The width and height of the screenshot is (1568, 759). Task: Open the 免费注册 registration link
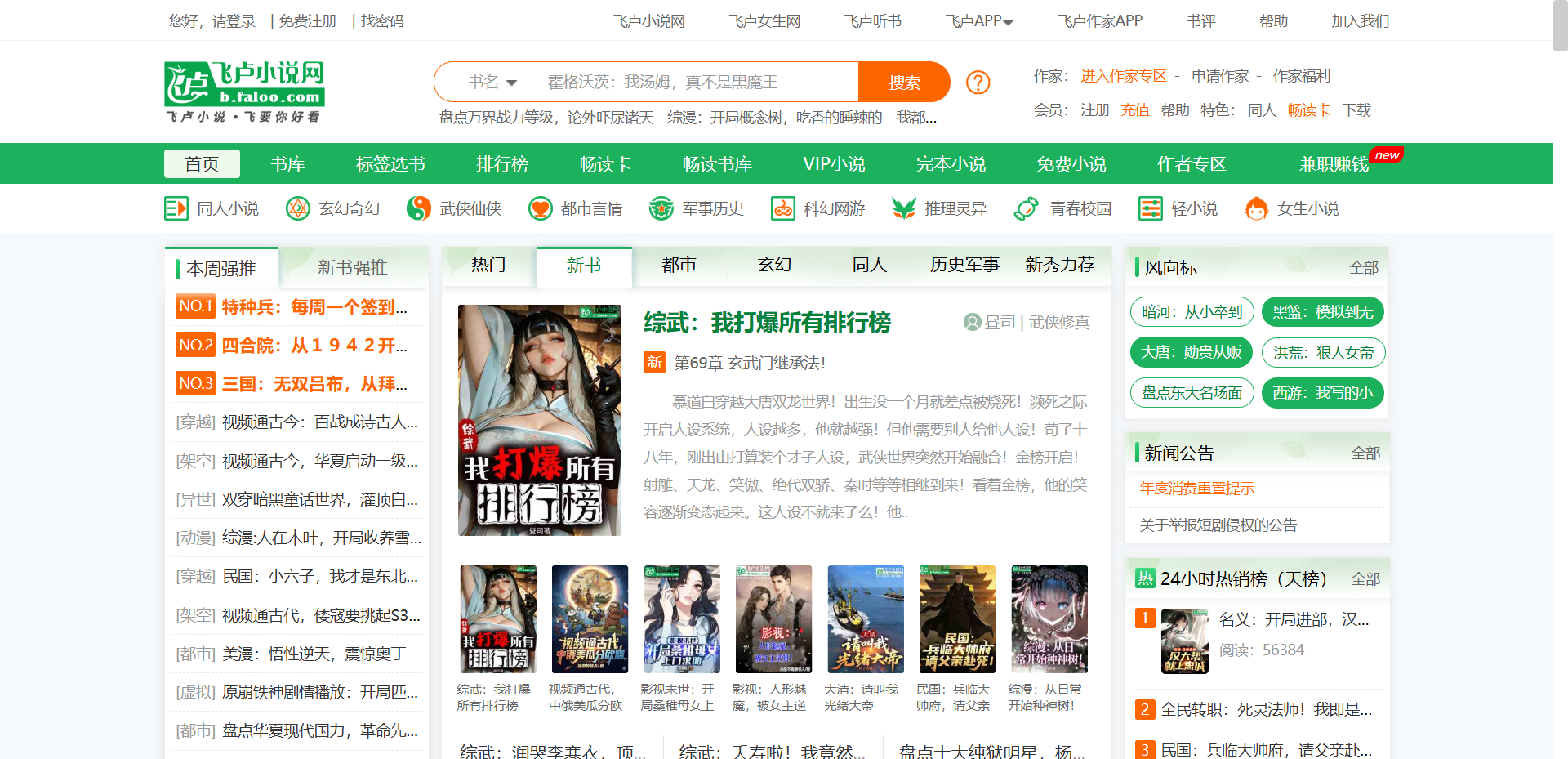click(306, 20)
